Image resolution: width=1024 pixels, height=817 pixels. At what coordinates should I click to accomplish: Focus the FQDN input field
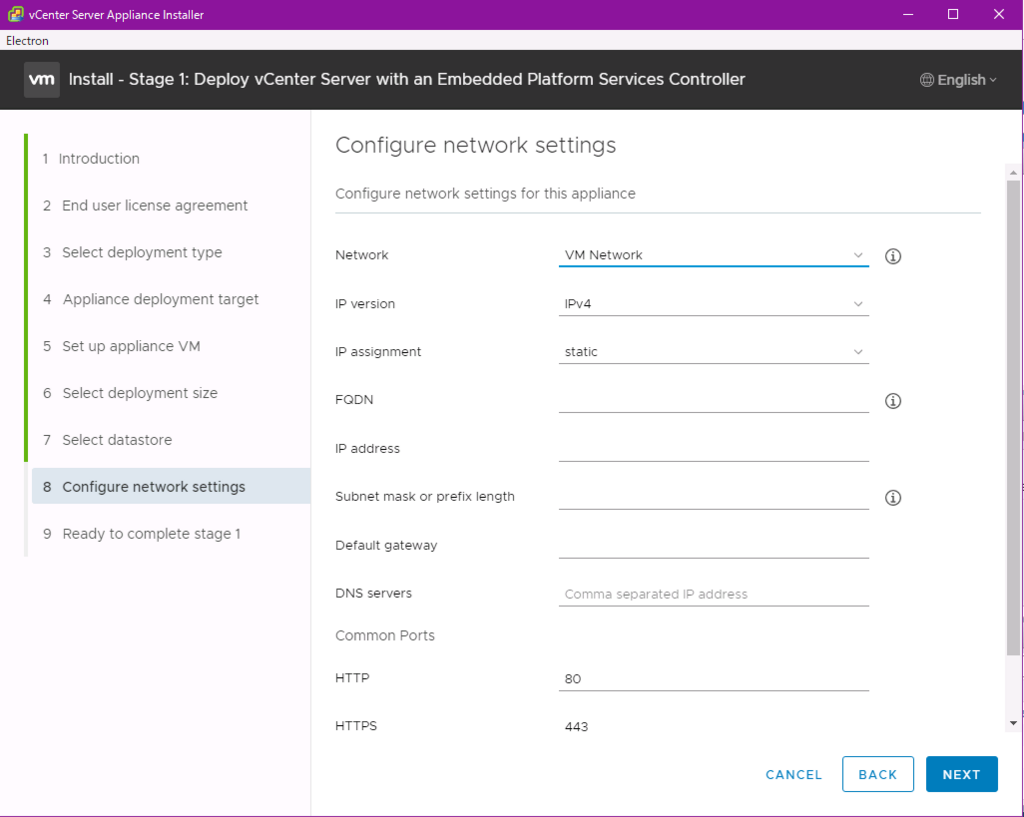click(x=713, y=400)
